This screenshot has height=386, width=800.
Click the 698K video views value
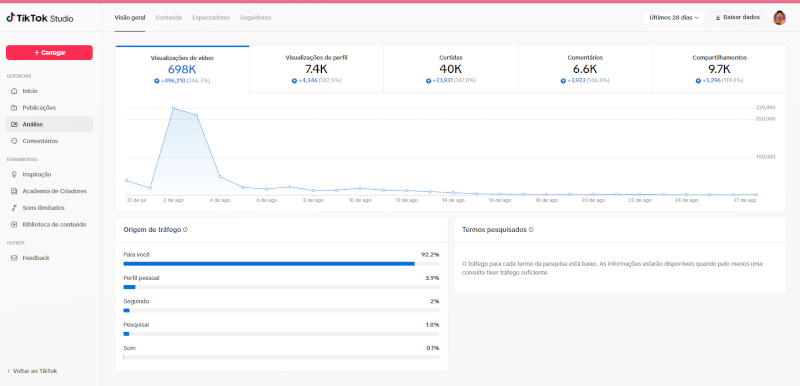[182, 69]
